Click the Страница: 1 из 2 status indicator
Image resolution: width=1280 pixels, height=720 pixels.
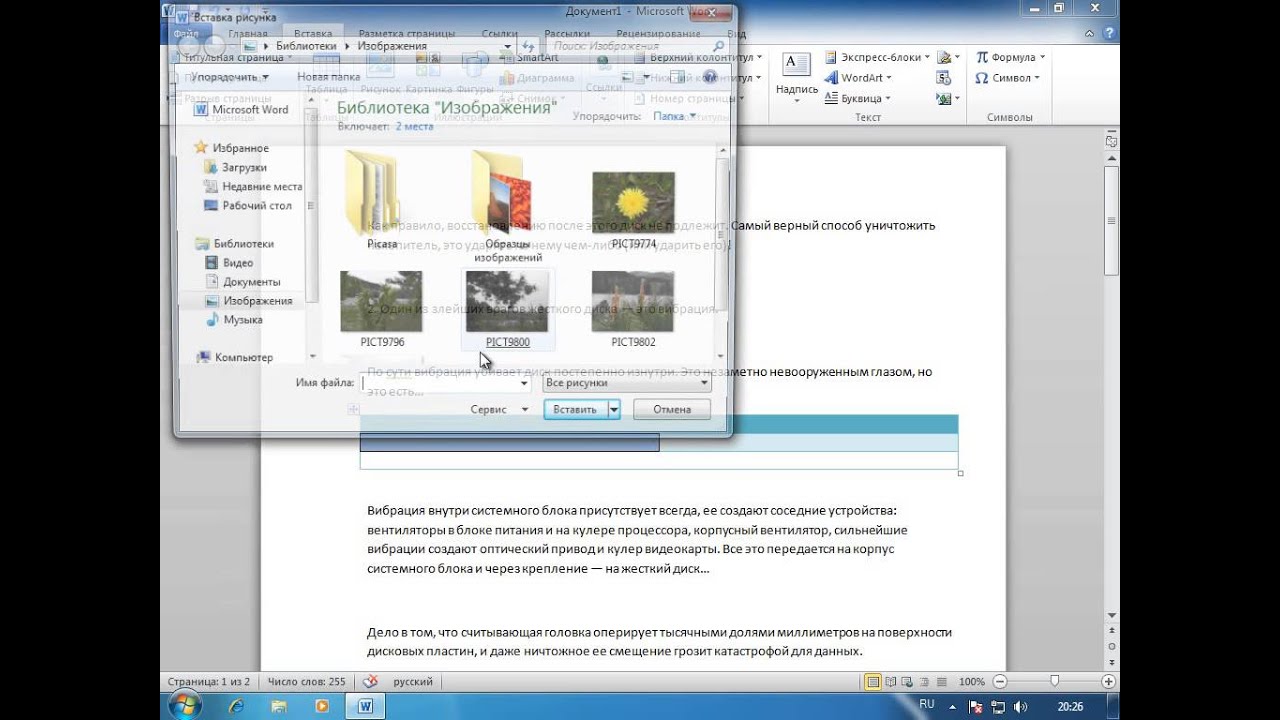point(209,681)
